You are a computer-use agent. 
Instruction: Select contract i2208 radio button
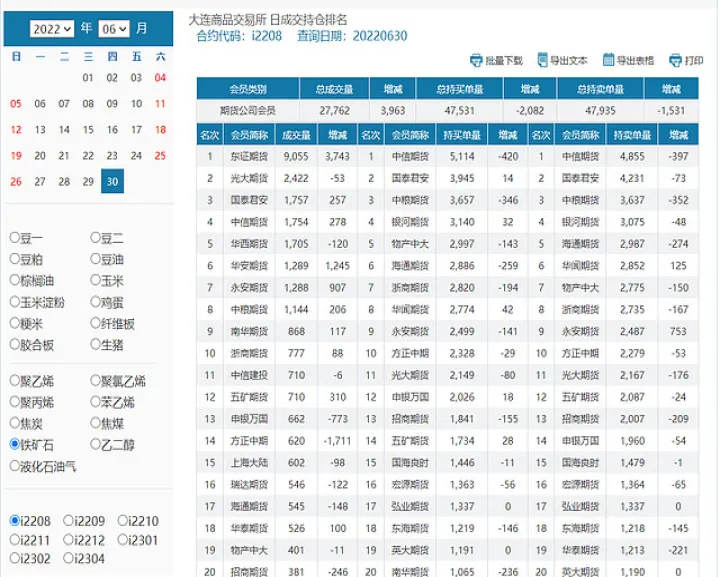(15, 521)
